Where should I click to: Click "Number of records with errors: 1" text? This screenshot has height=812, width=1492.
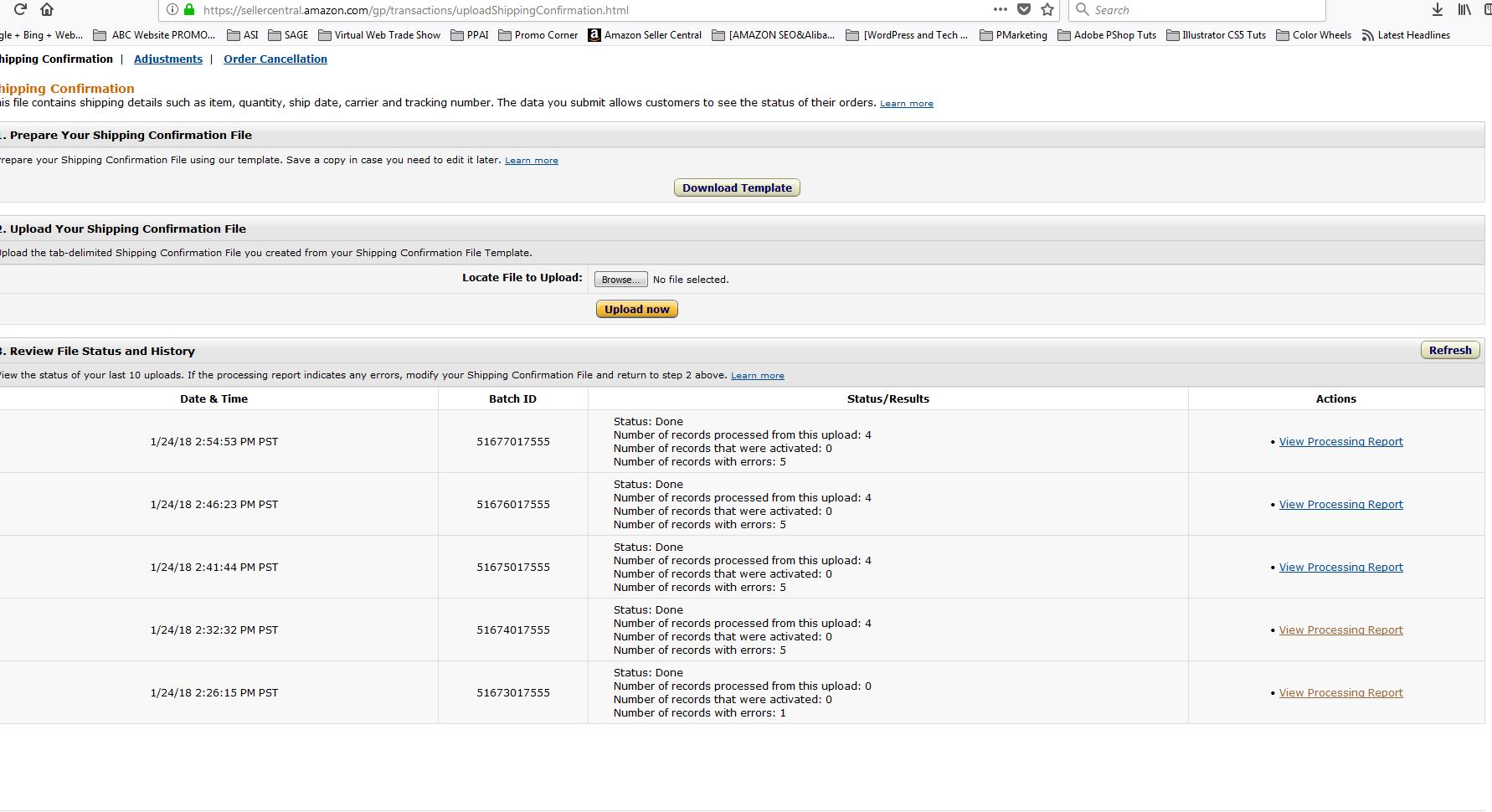click(700, 713)
